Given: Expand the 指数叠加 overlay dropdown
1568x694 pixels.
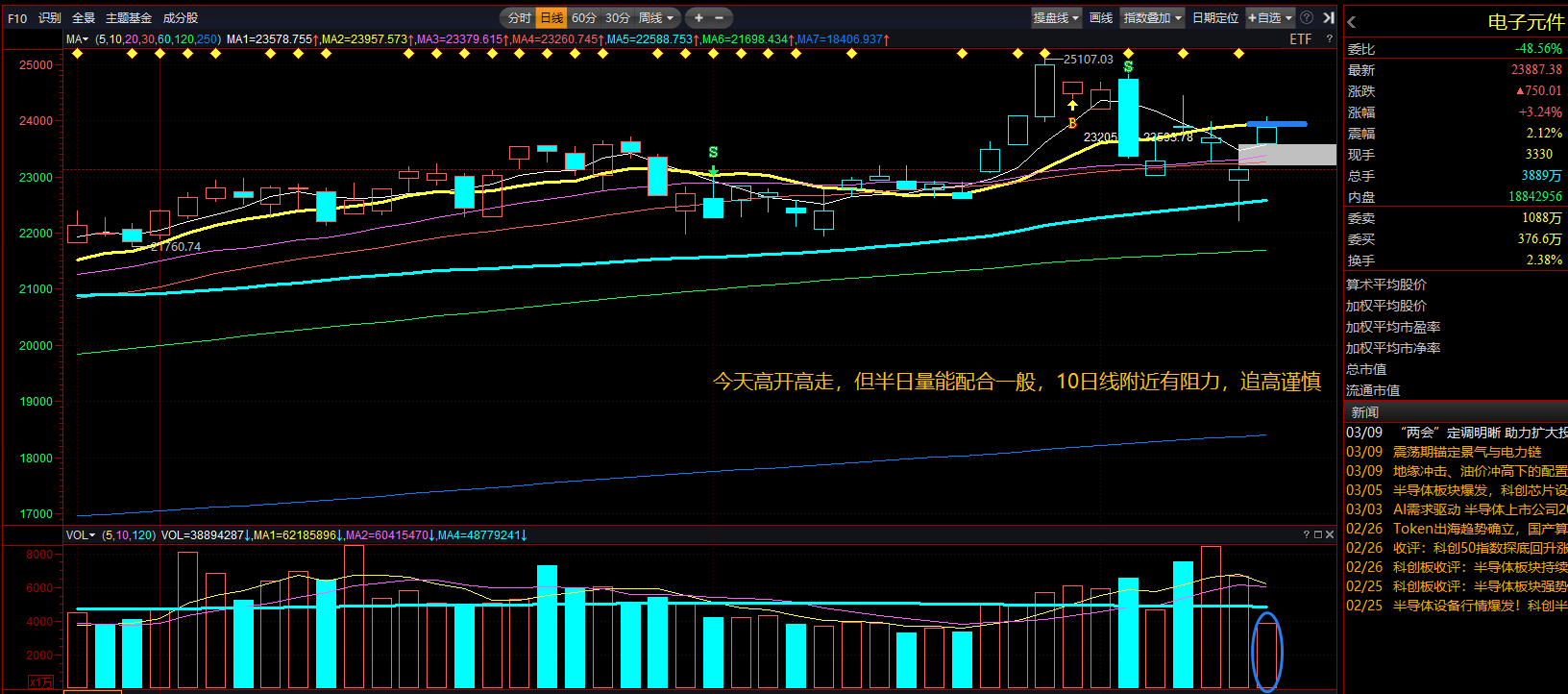Looking at the screenshot, I should 1152,17.
